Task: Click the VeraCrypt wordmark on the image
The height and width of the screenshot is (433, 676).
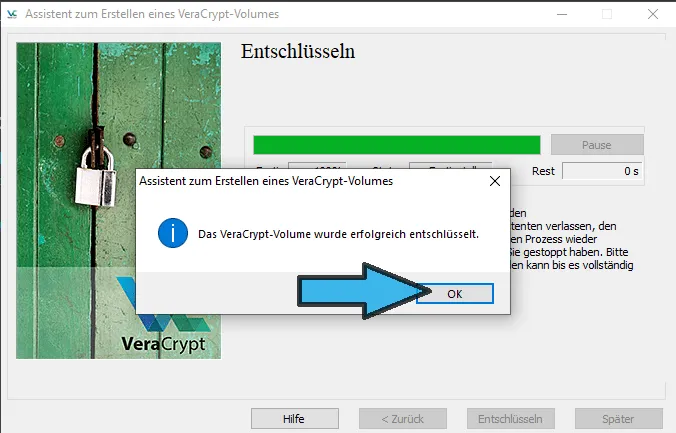Action: click(163, 344)
